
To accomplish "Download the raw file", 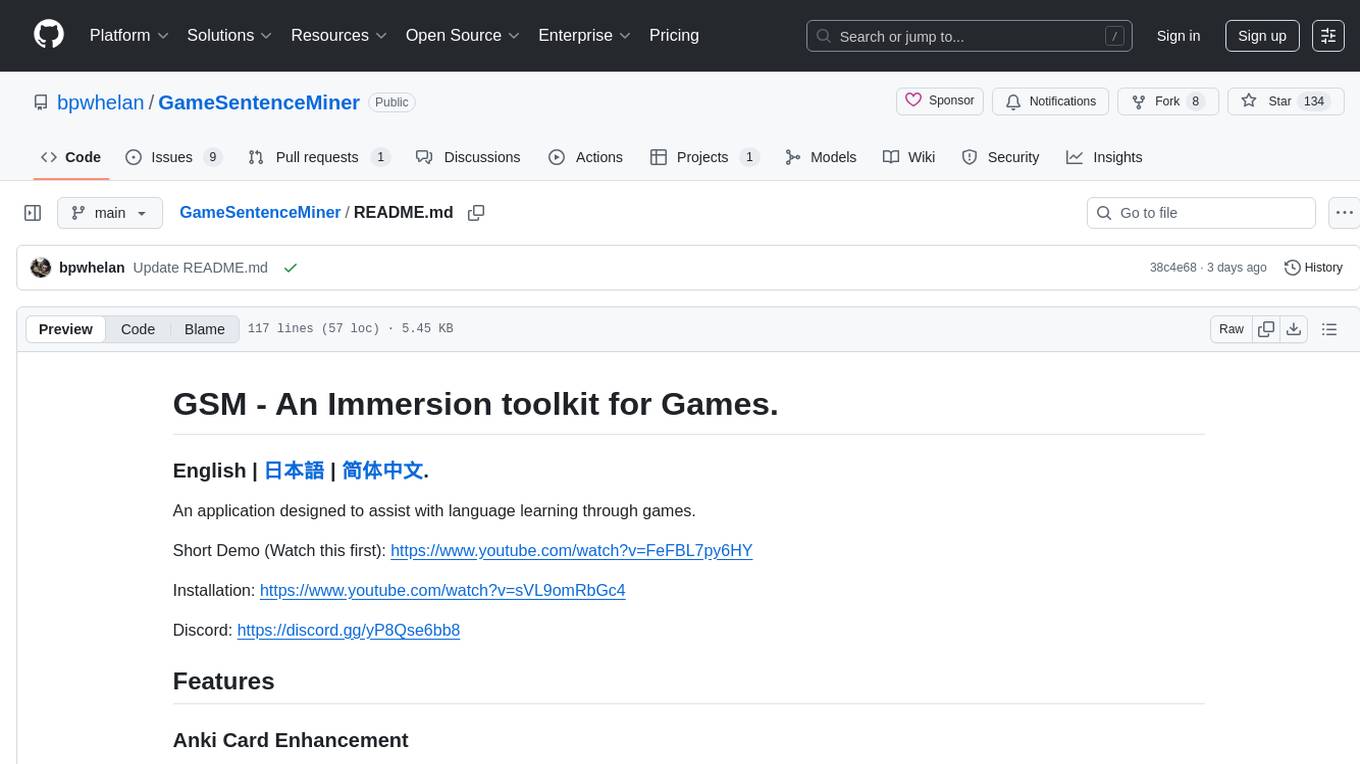I will (1293, 329).
